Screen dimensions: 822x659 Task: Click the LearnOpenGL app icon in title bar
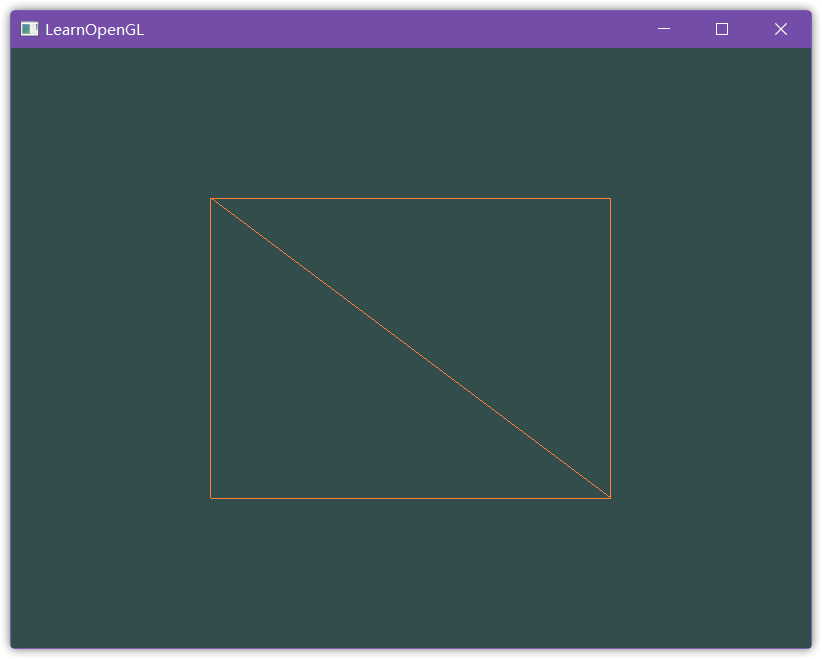(29, 30)
